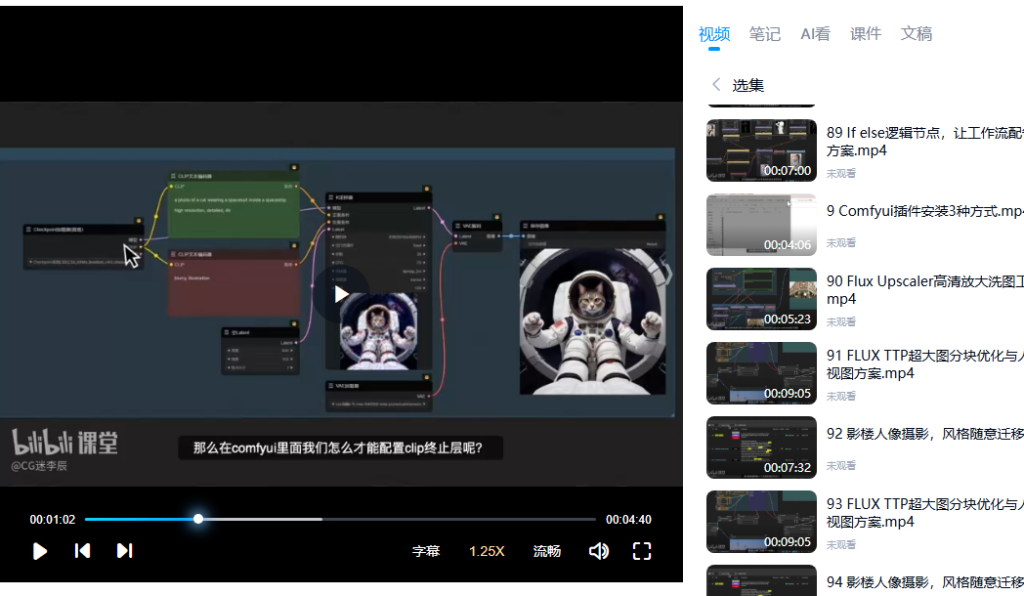Select title 90 Flux Upscaler高清放大洗图

[925, 290]
